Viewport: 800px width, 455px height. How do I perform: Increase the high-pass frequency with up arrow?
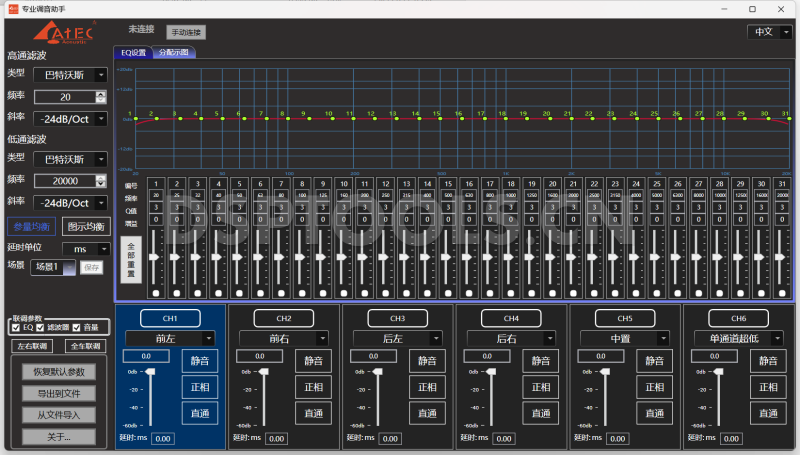(x=100, y=94)
